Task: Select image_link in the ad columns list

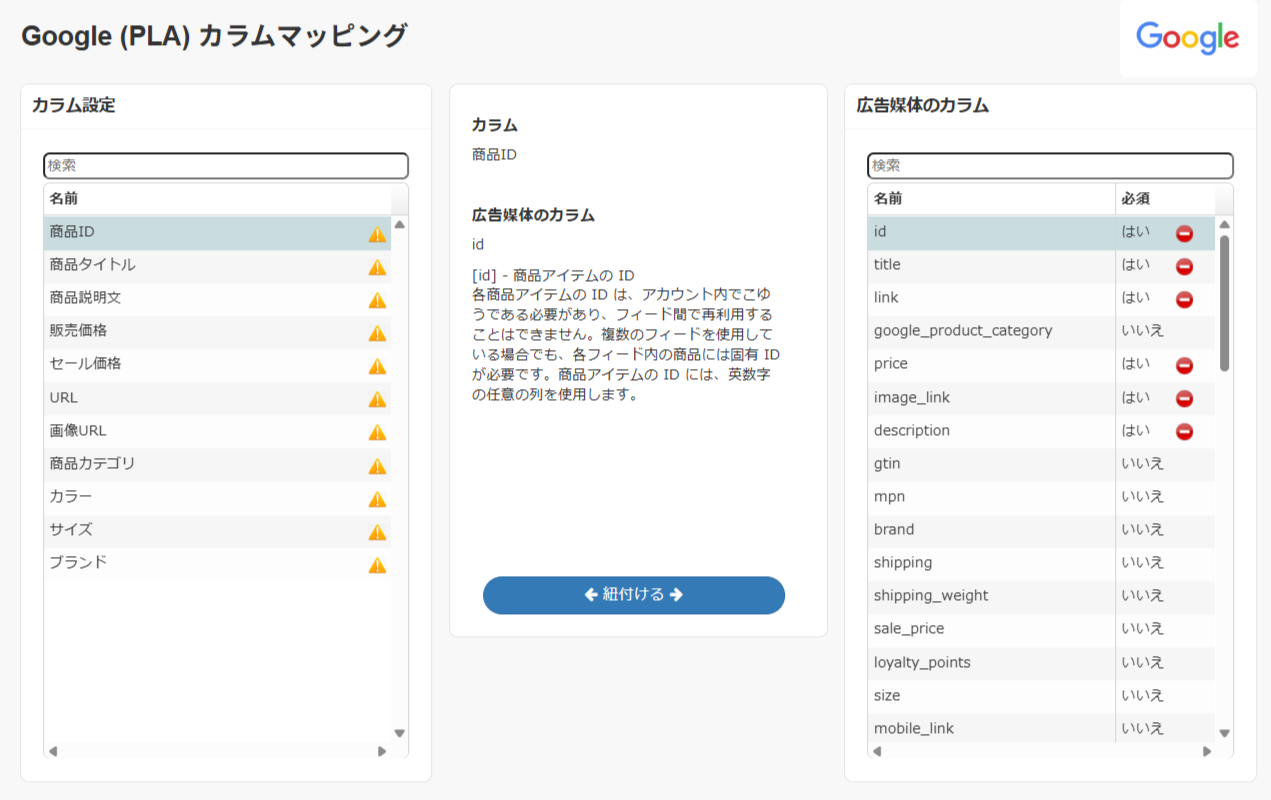Action: pos(1041,398)
